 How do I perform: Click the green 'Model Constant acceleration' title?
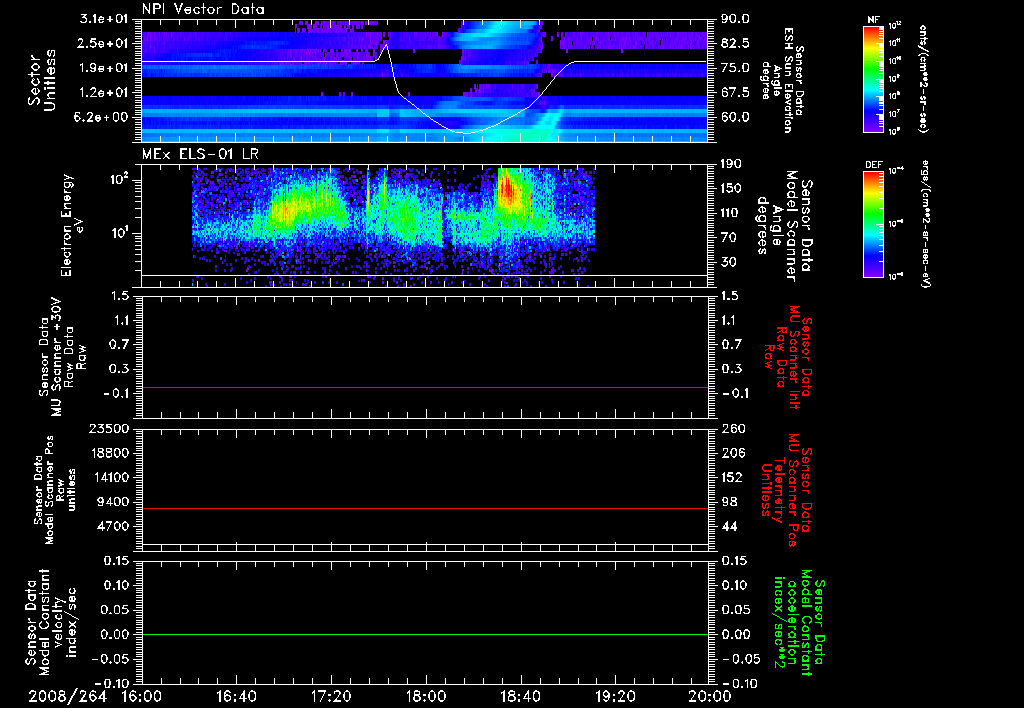pos(799,620)
